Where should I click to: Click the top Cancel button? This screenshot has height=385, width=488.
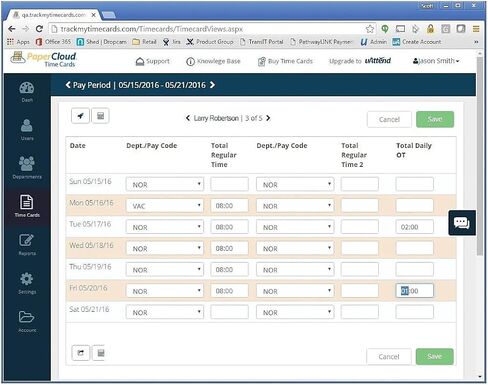coord(389,119)
